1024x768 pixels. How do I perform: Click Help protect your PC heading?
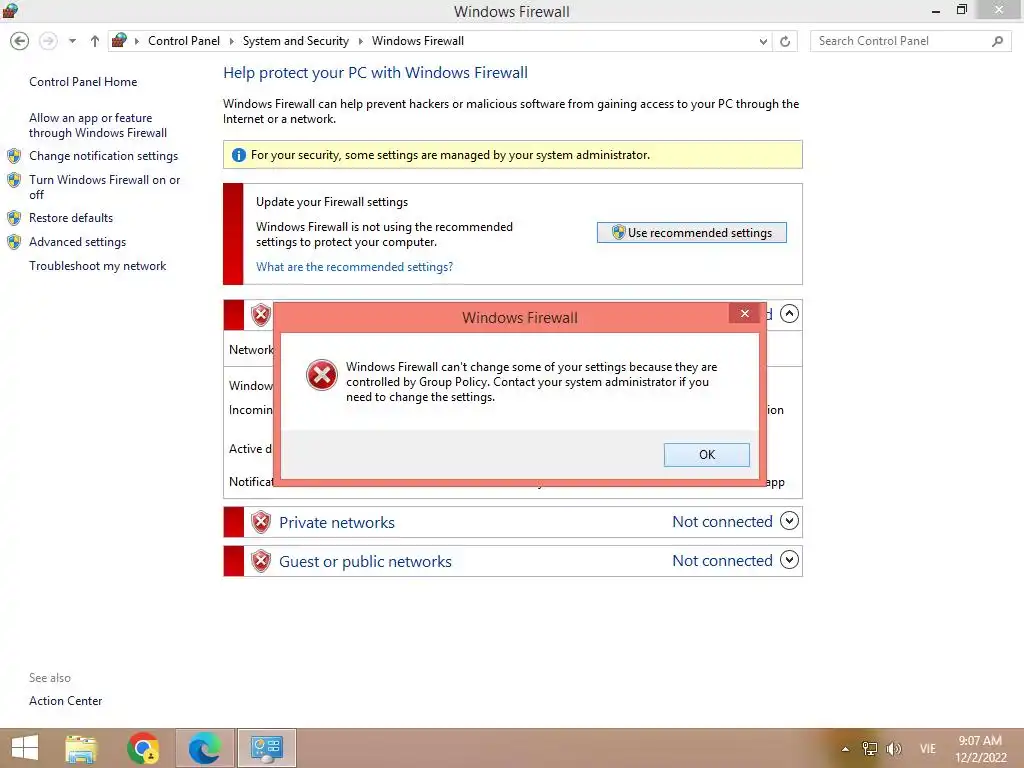(x=376, y=72)
